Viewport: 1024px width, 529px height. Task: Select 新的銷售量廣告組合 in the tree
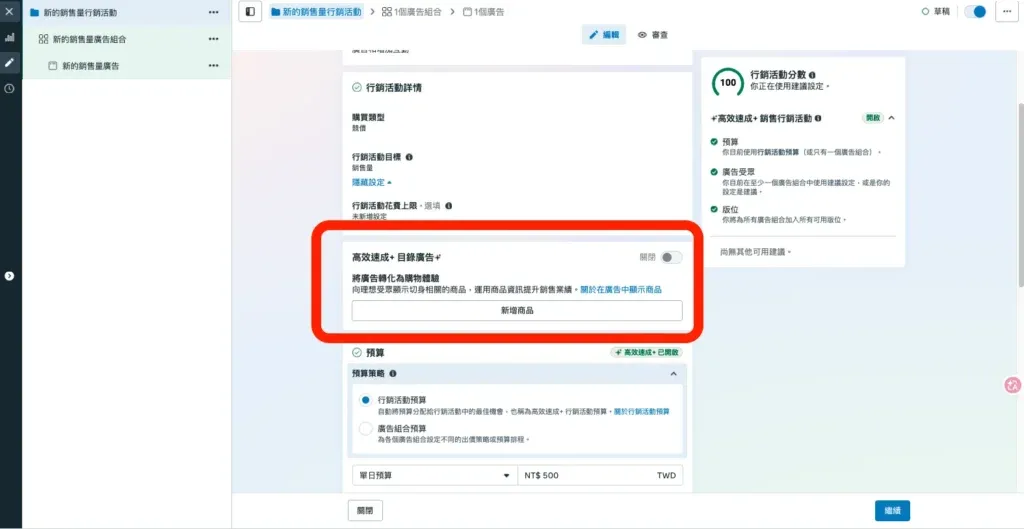(x=89, y=39)
